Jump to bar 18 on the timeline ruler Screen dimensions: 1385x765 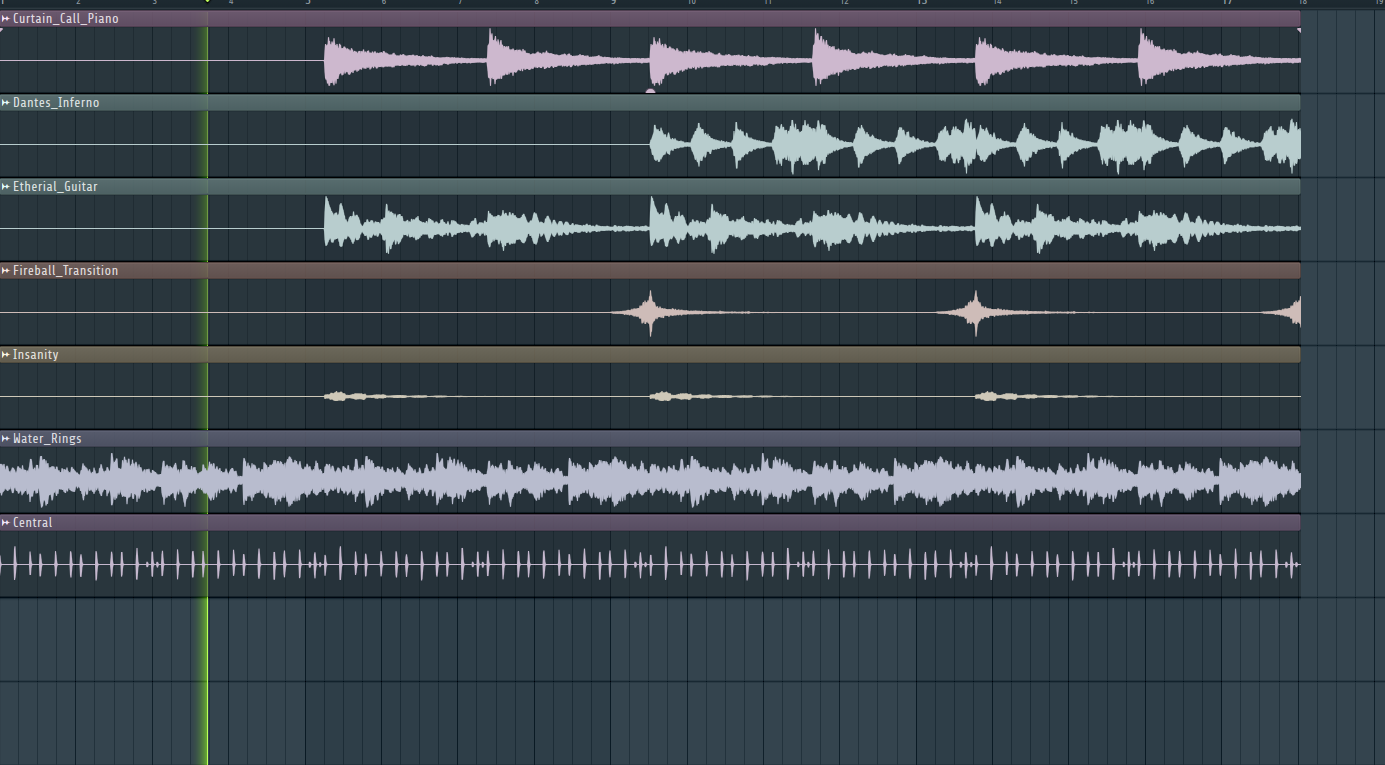[x=1302, y=3]
